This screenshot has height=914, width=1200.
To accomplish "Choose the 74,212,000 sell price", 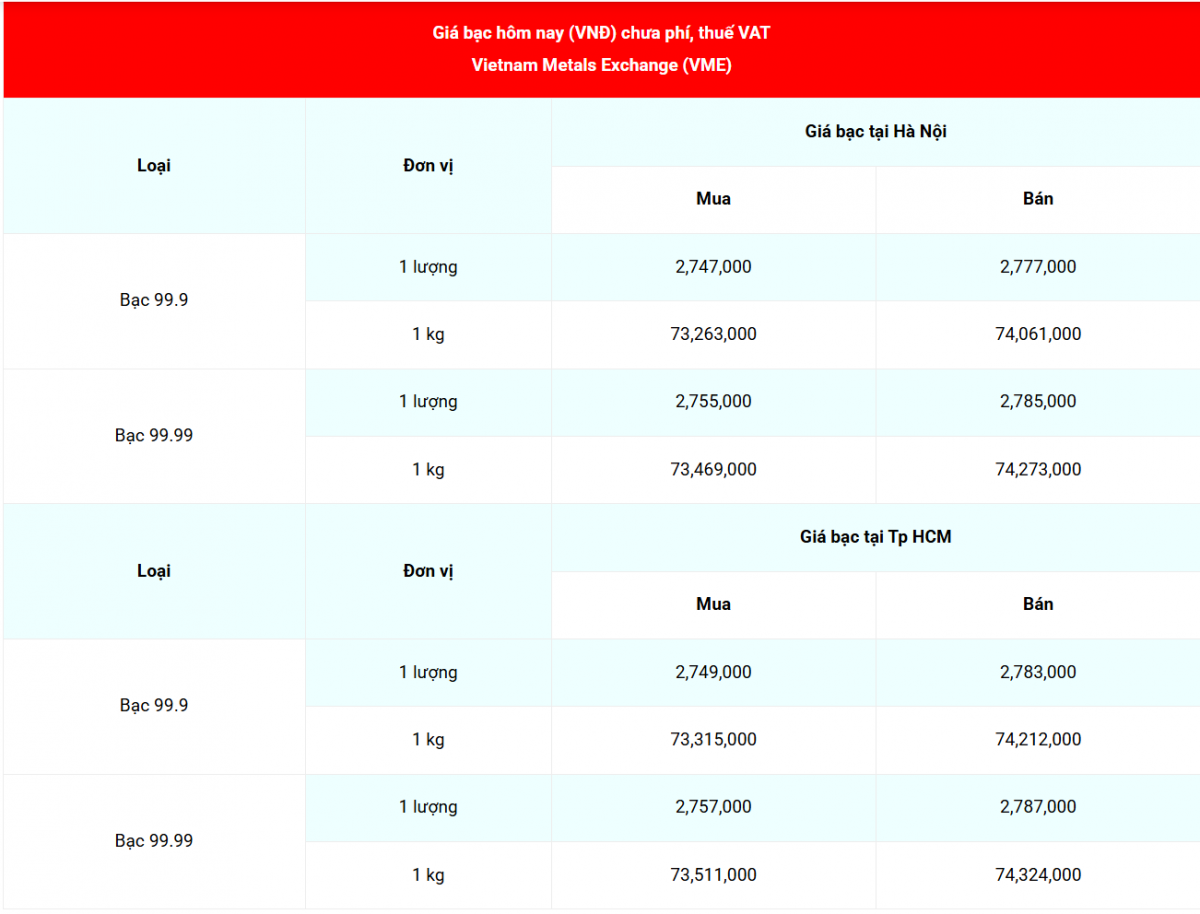I will (1037, 740).
